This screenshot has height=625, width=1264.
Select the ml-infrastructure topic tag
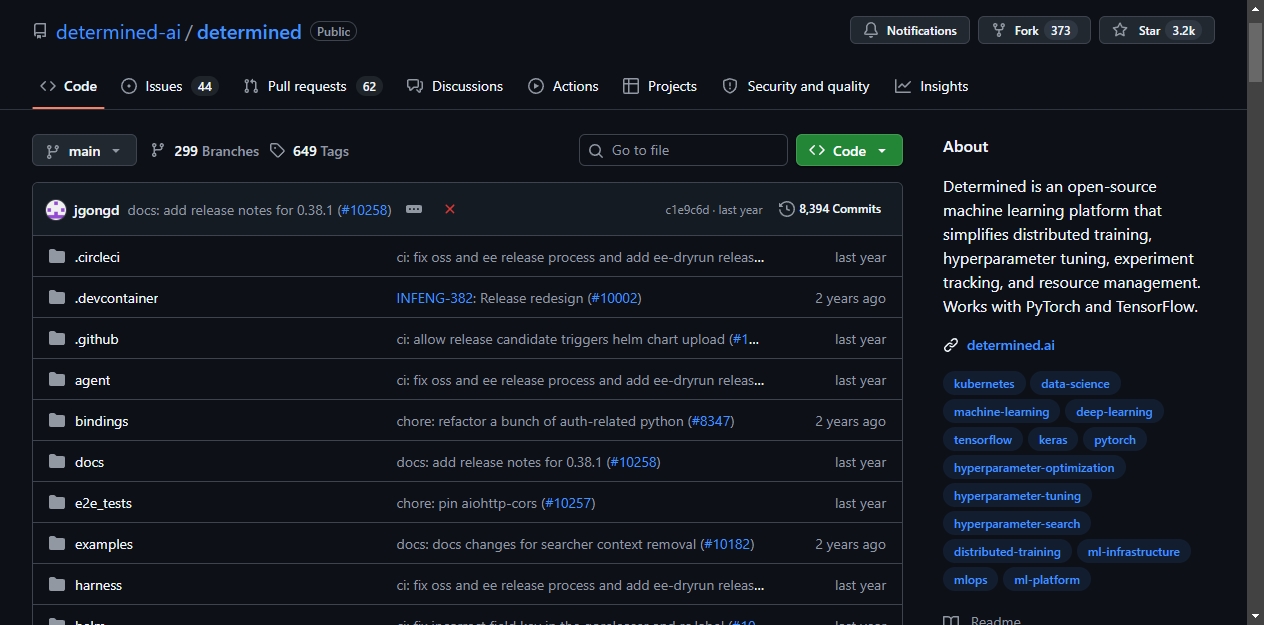(x=1134, y=551)
